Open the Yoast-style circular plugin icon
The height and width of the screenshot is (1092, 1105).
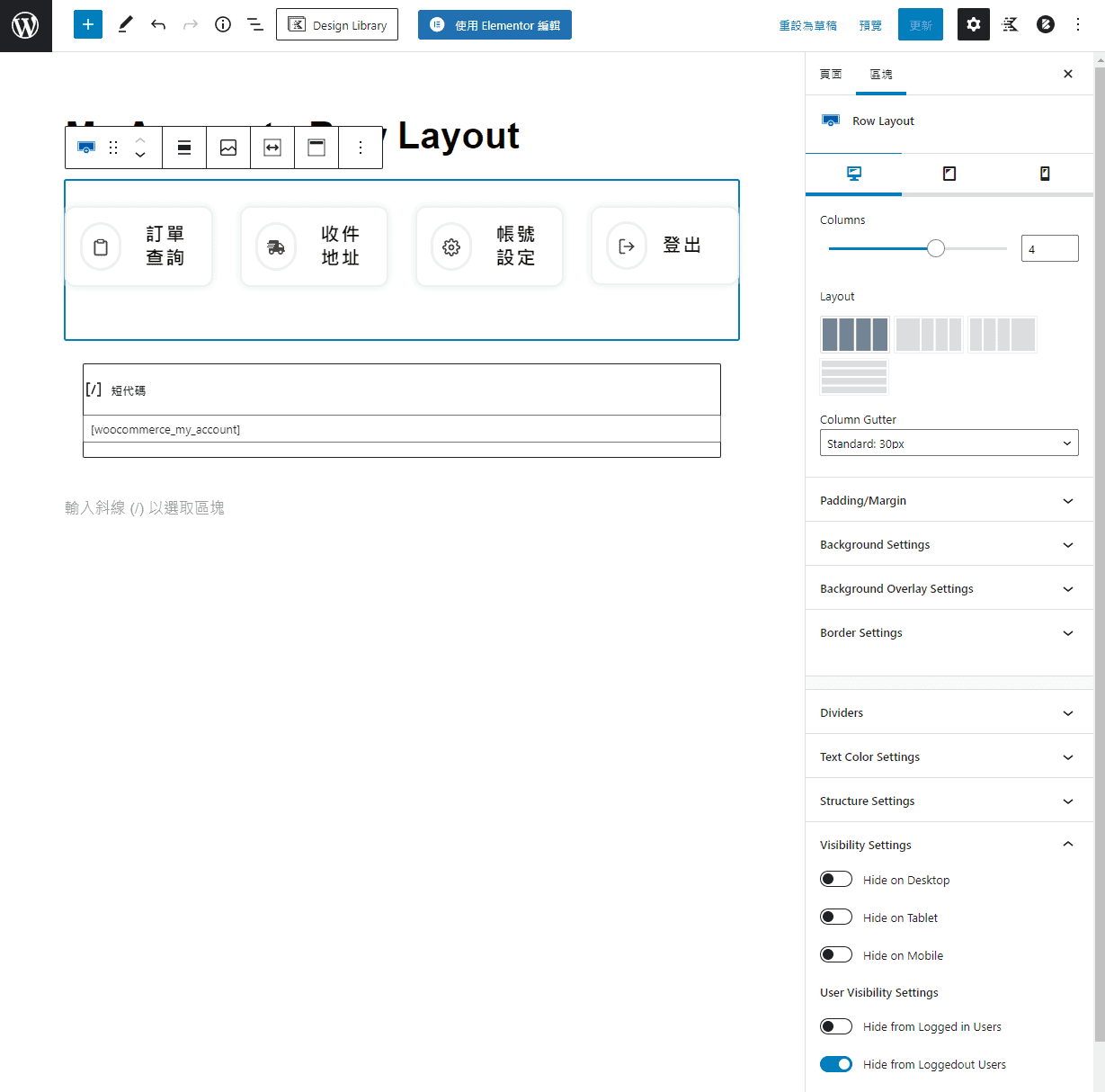pyautogui.click(x=1046, y=24)
